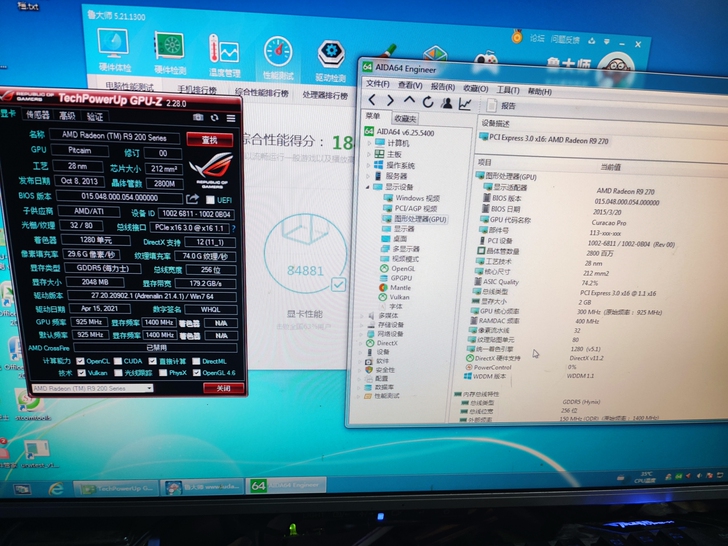Screen dimensions: 728x546
Task: Click 查找 lookup button in GPU-Z
Action: point(209,139)
